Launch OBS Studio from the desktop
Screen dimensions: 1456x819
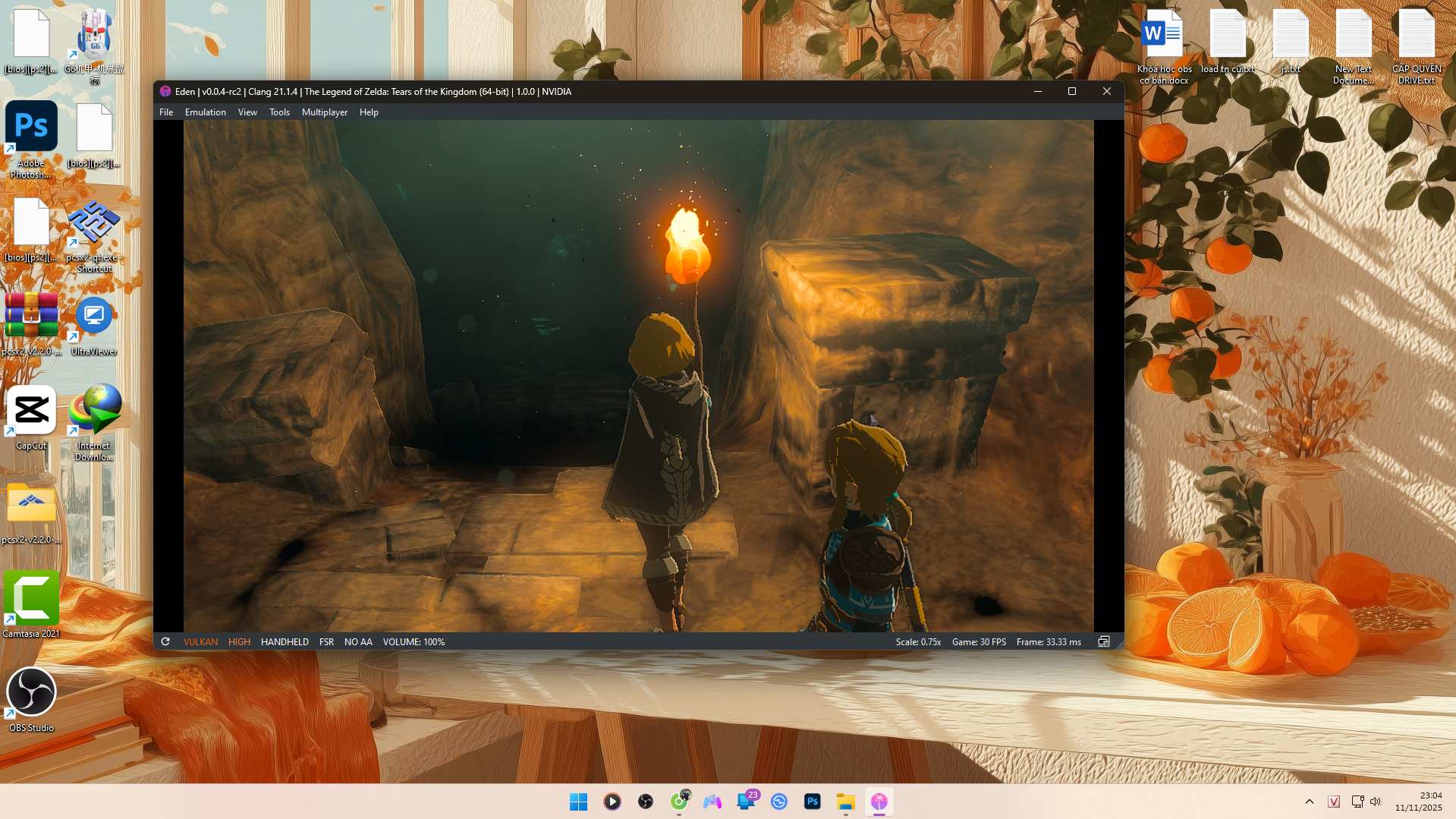coord(31,692)
